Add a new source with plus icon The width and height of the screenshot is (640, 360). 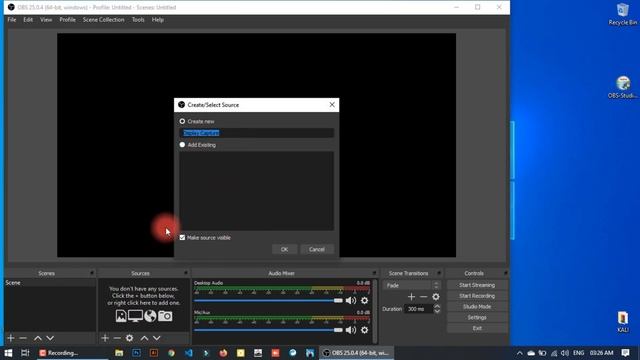(105, 338)
